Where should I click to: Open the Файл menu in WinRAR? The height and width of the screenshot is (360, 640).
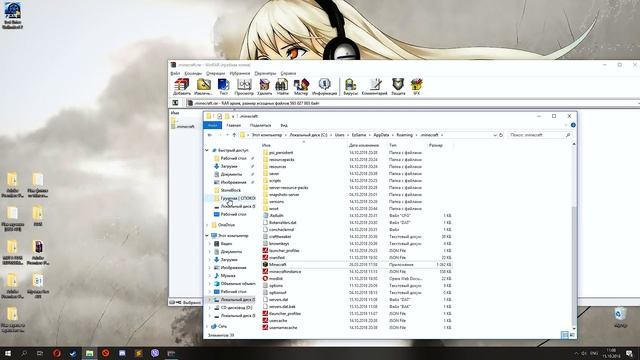click(x=175, y=73)
